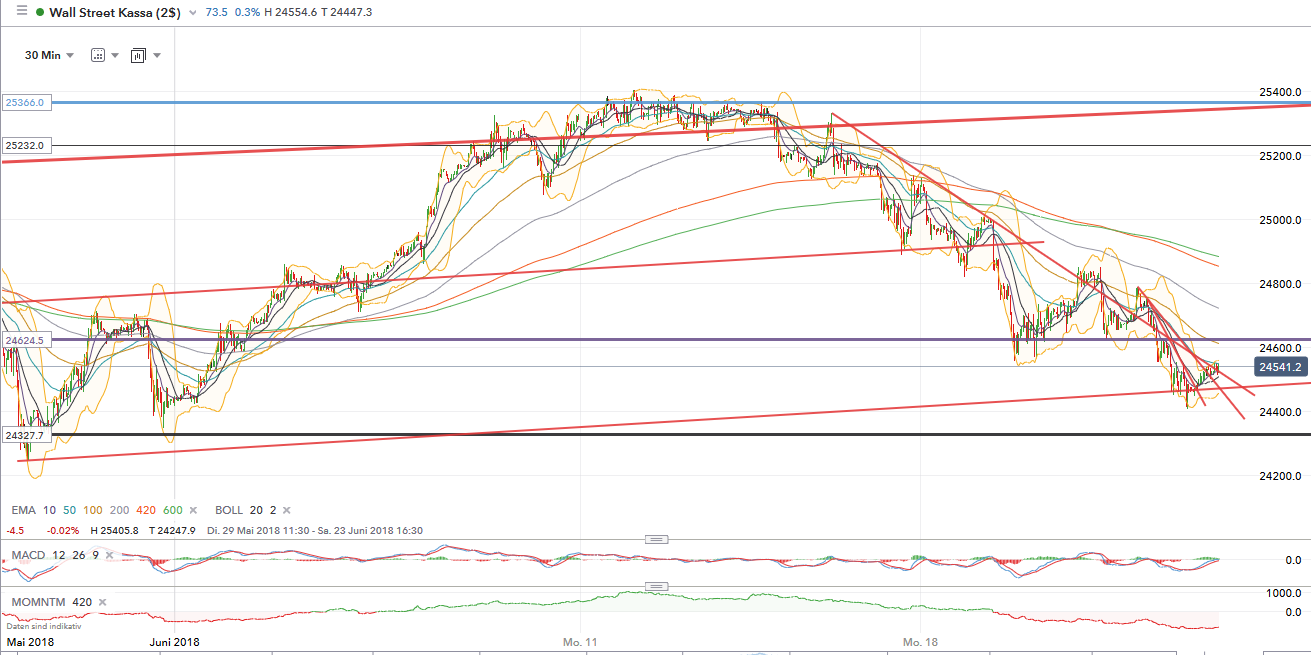Image resolution: width=1311 pixels, height=655 pixels.
Task: Select the 24624.5 horizontal line label
Action: [x=27, y=341]
